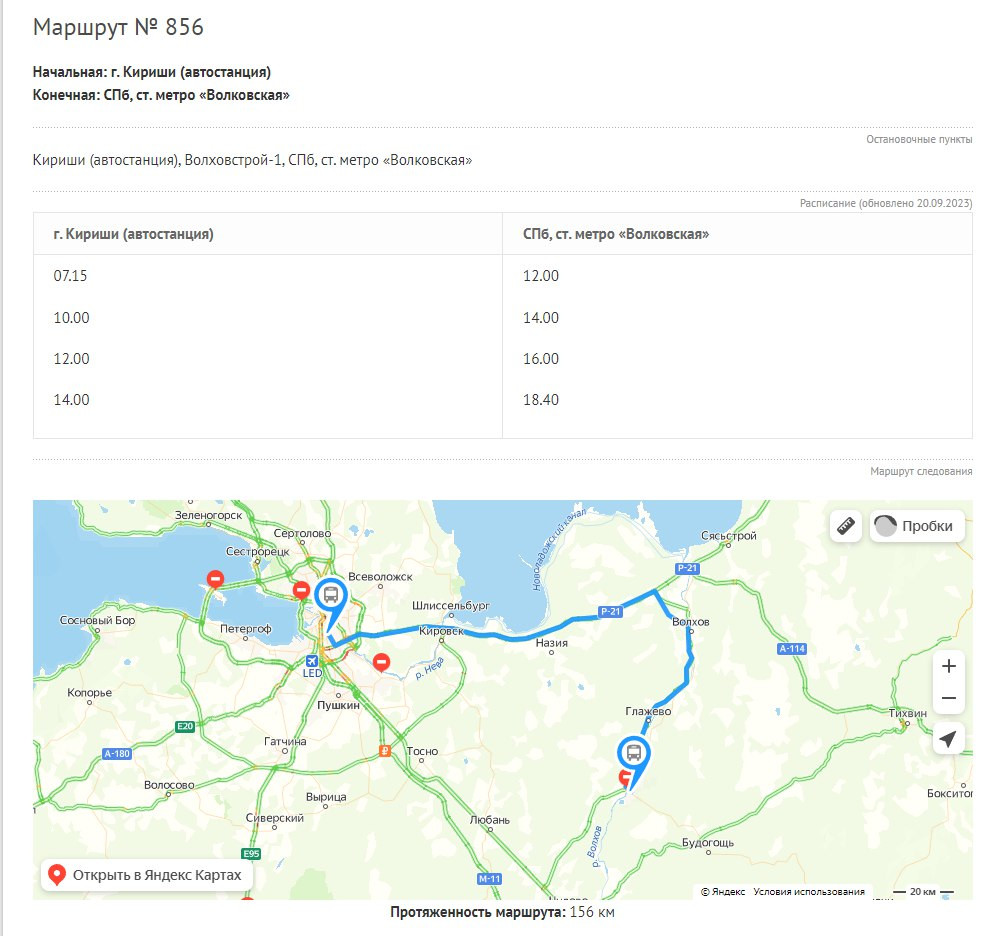Click the bus marker over Saint Petersburg

point(330,597)
